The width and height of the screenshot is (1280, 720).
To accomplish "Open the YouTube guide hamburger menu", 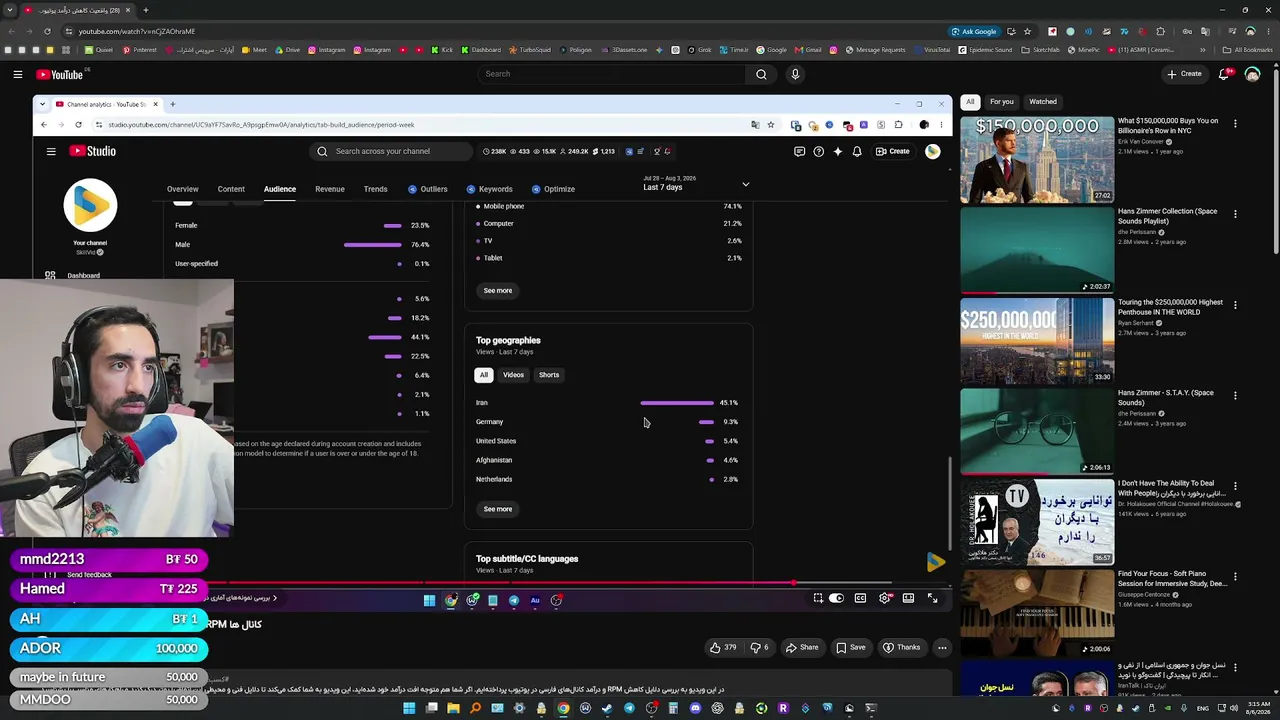I will pos(17,74).
